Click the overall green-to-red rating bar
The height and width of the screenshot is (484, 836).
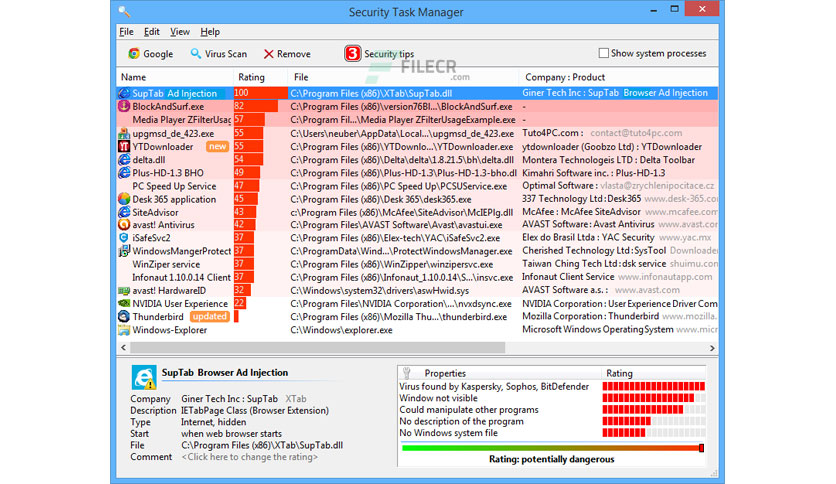(553, 448)
